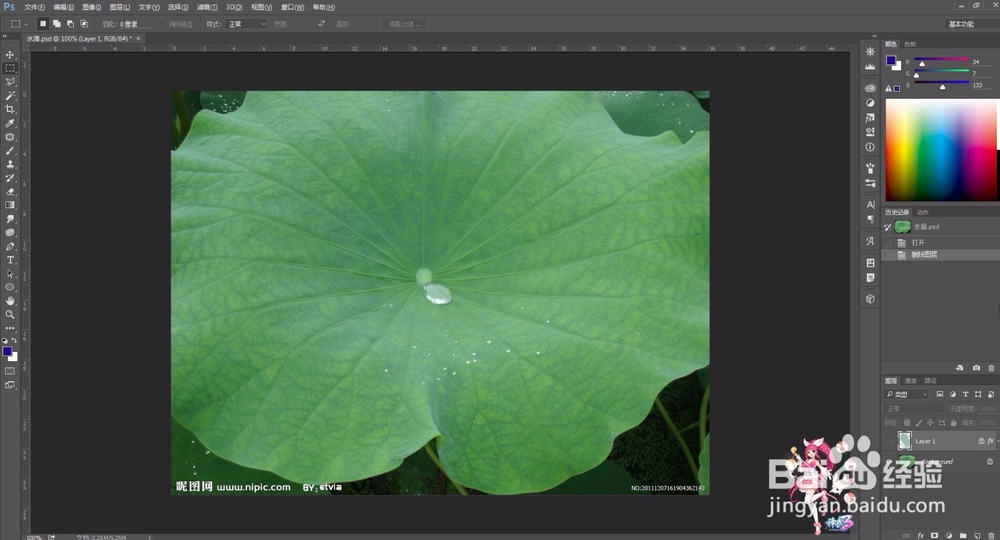Select the Magic Wand tool
1000x540 pixels.
[10, 96]
